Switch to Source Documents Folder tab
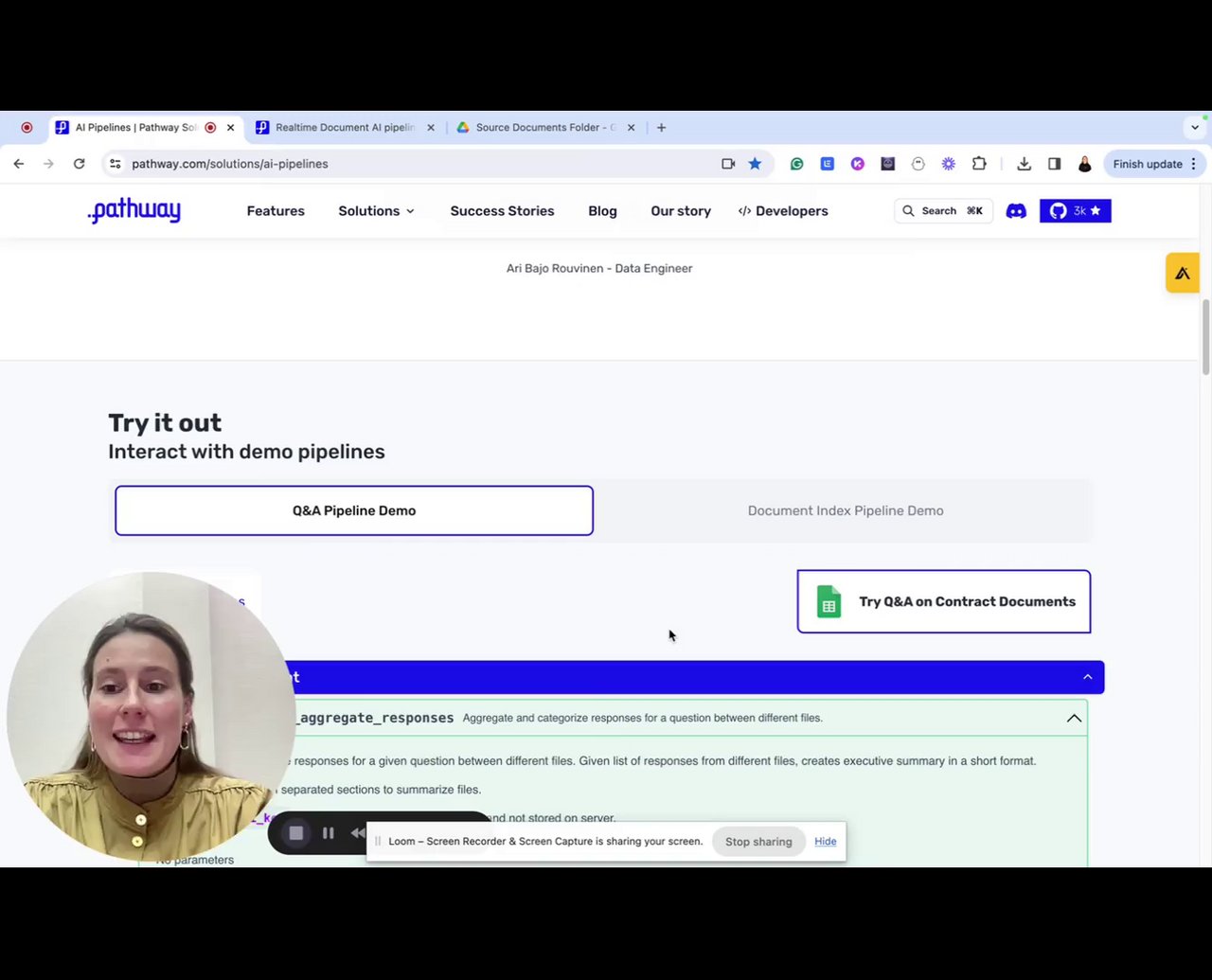This screenshot has height=980, width=1212. coord(545,128)
